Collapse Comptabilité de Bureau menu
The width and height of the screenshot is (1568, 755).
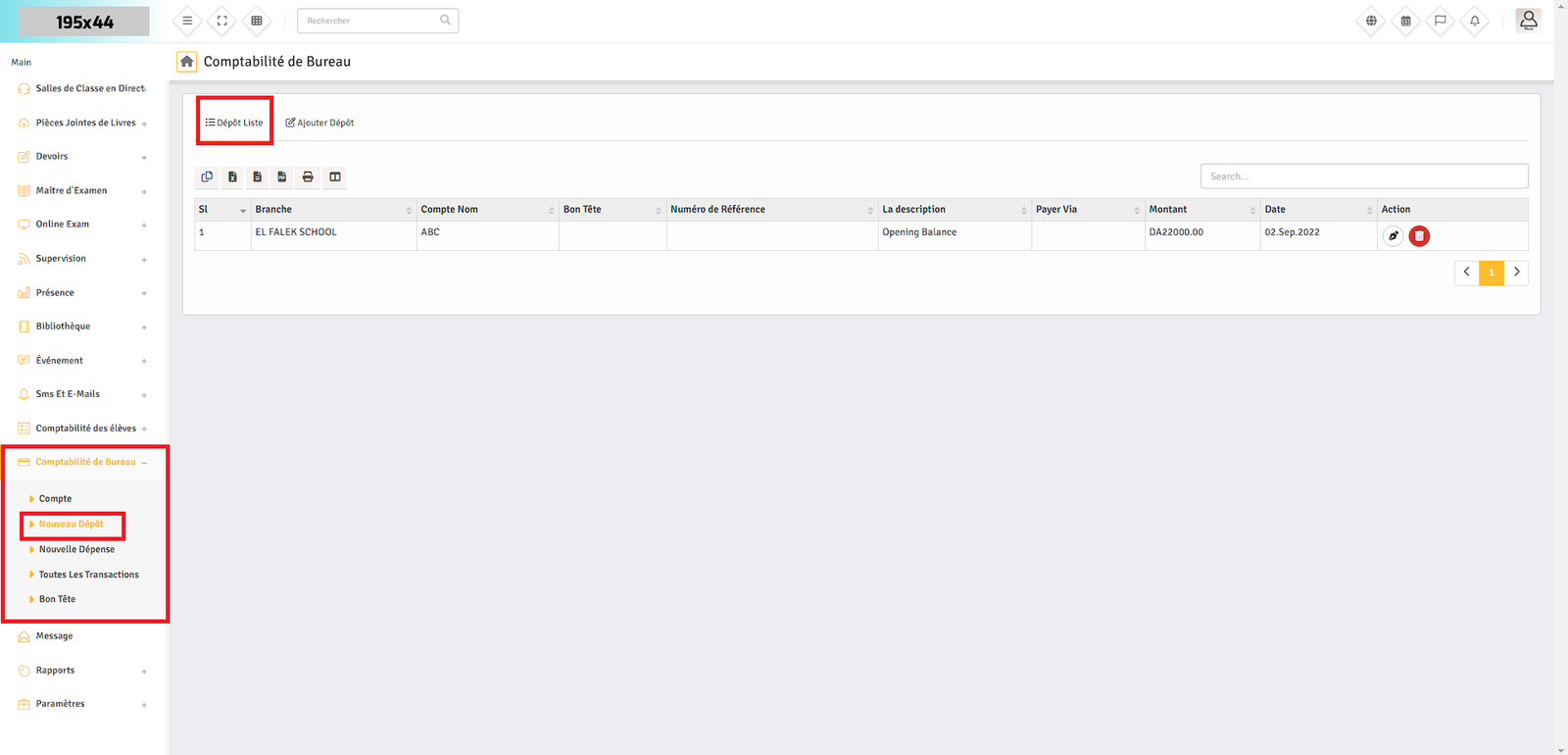pyautogui.click(x=86, y=462)
